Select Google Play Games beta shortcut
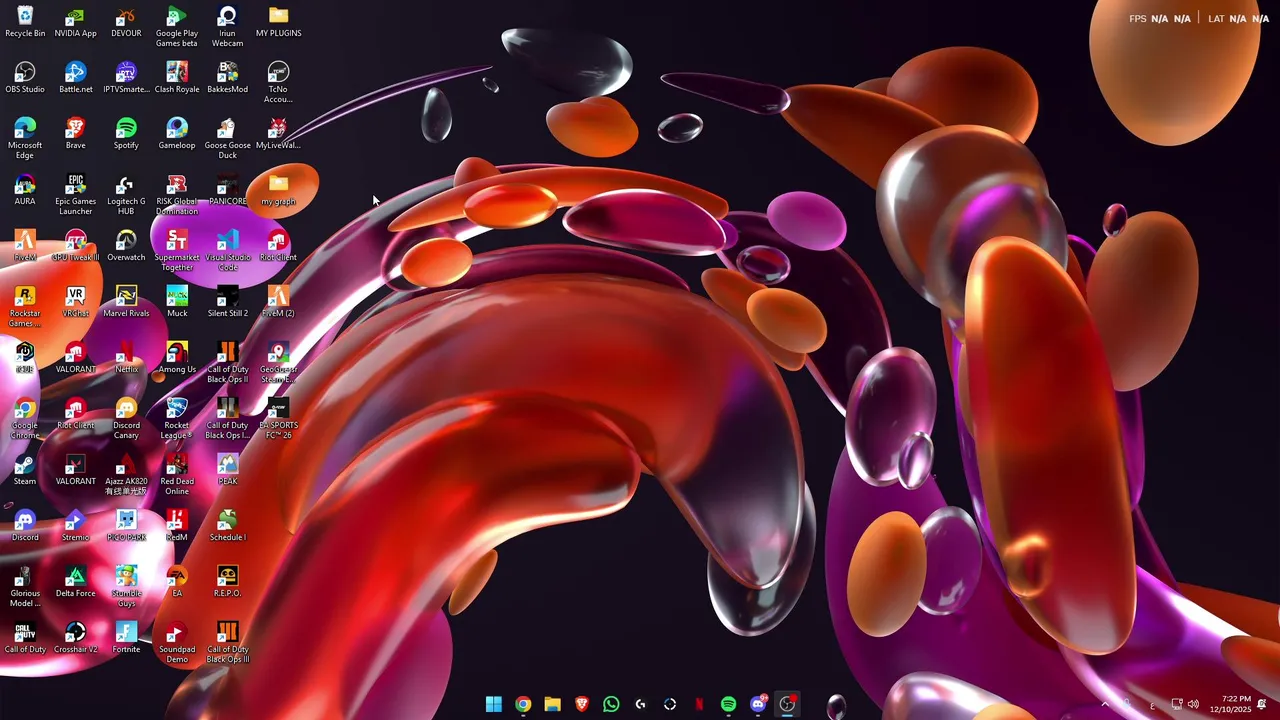Image resolution: width=1280 pixels, height=720 pixels. pyautogui.click(x=177, y=27)
